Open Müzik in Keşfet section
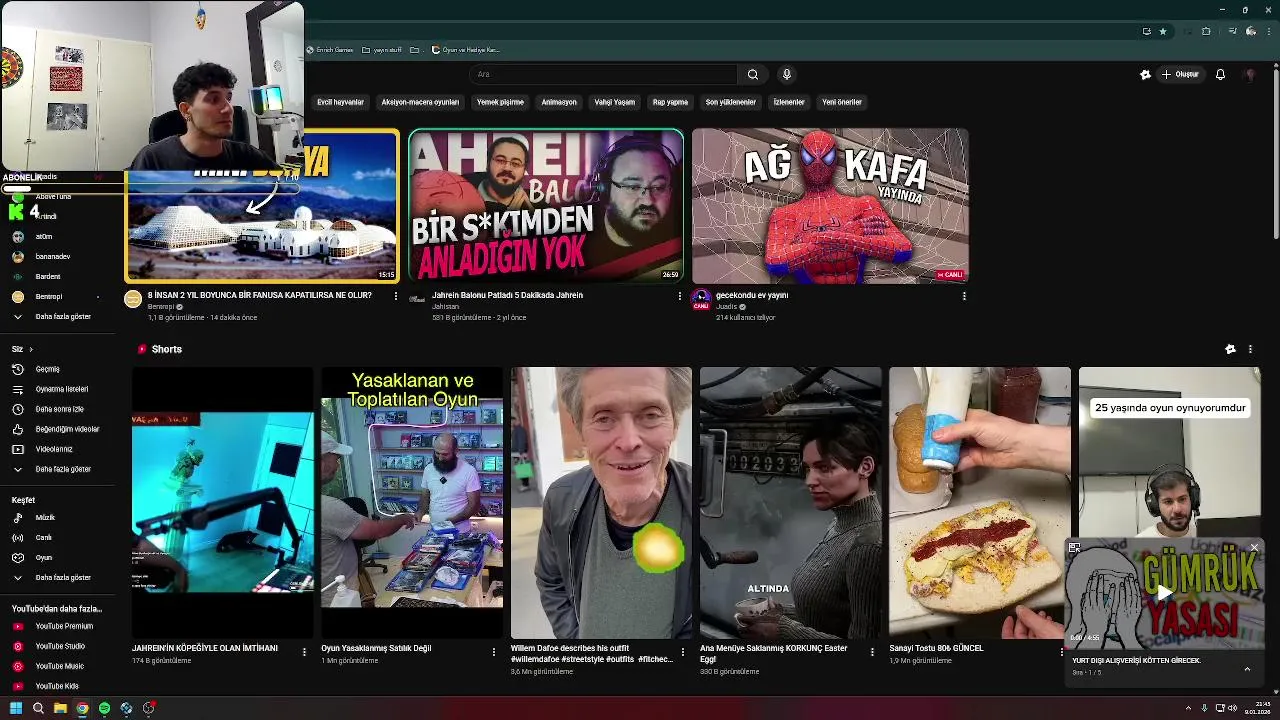 point(60,518)
